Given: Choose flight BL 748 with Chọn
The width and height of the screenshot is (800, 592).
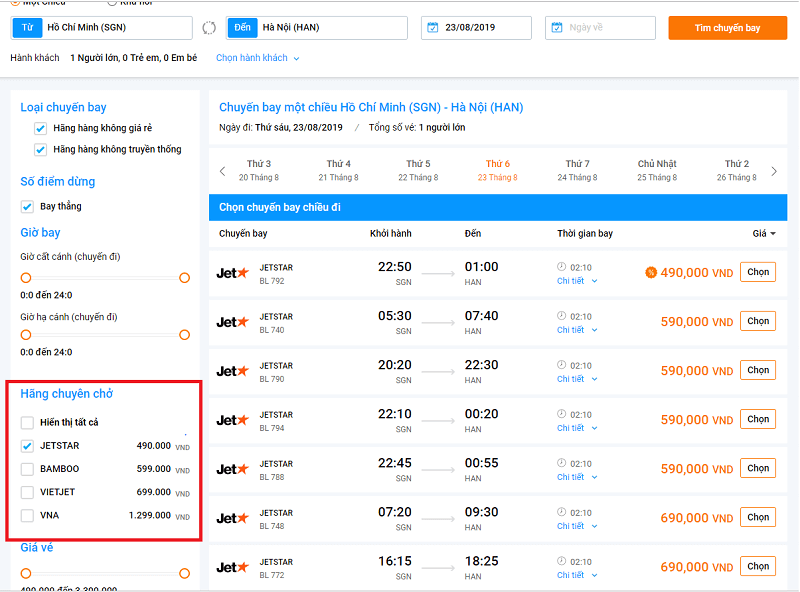Looking at the screenshot, I should pos(758,517).
